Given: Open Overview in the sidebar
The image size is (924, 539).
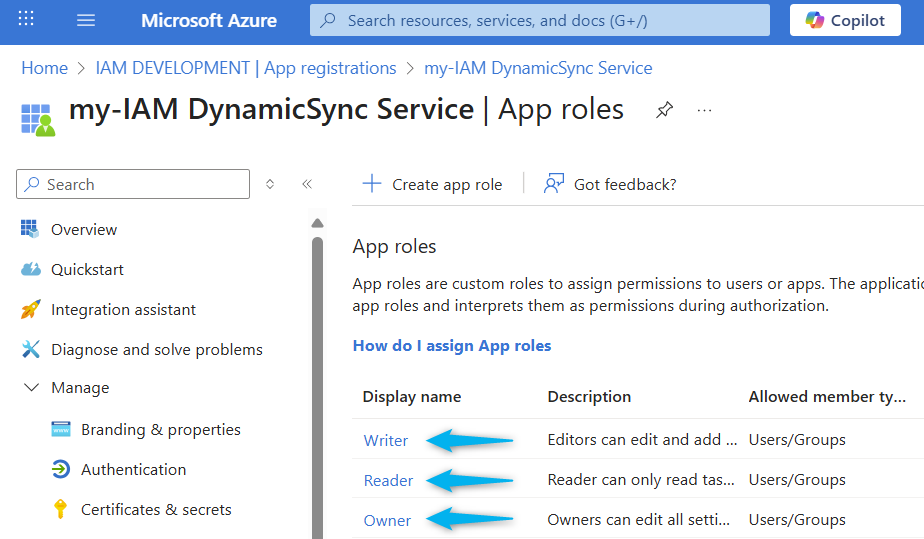Looking at the screenshot, I should click(x=84, y=229).
